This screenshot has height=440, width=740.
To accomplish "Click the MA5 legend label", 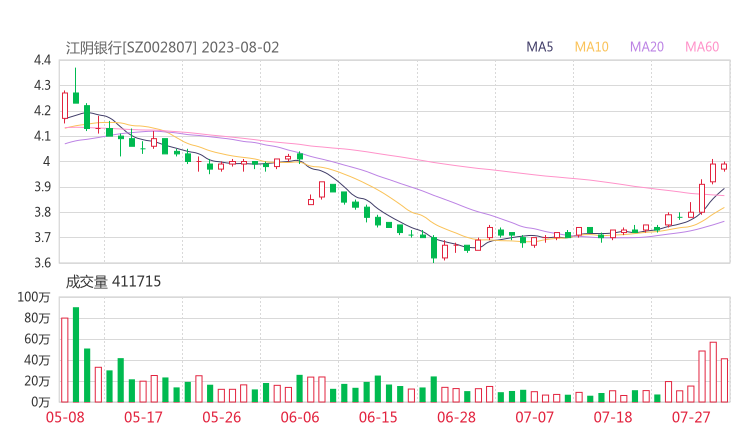I will pyautogui.click(x=539, y=47).
